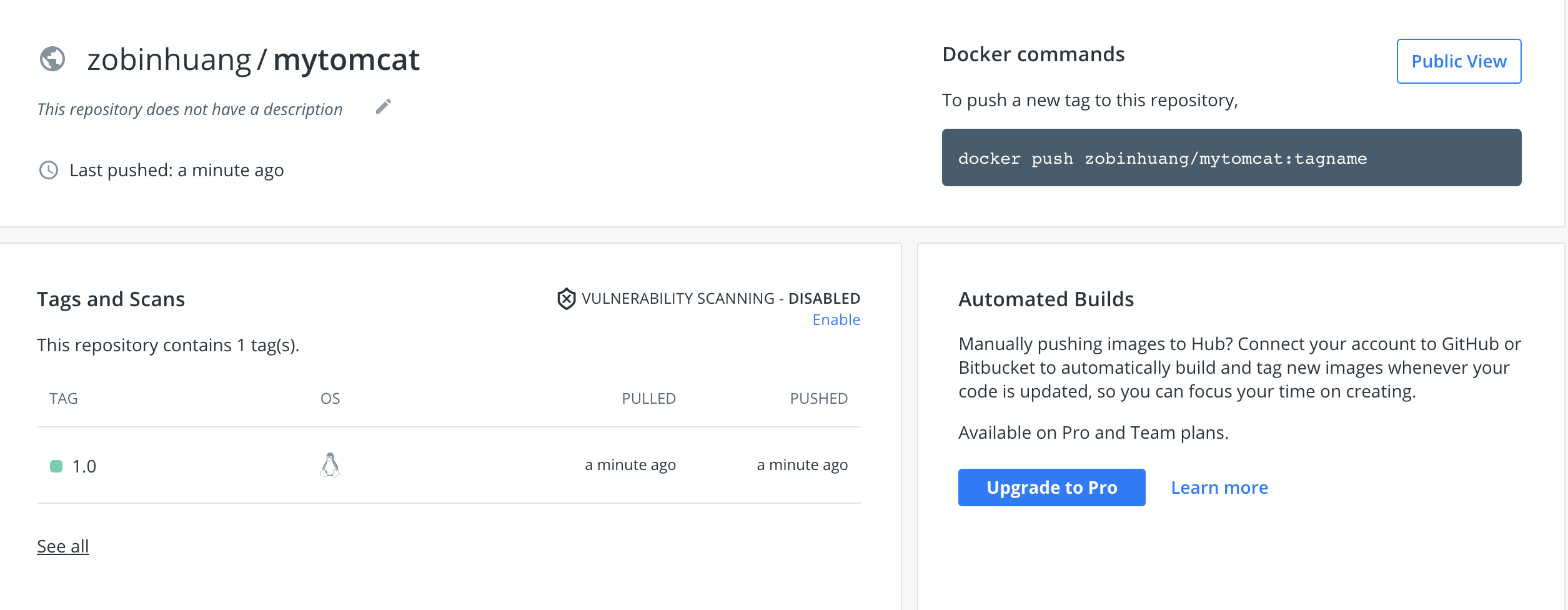
Task: Click the zobinhuang breadcrumb in repository title
Action: (x=169, y=59)
